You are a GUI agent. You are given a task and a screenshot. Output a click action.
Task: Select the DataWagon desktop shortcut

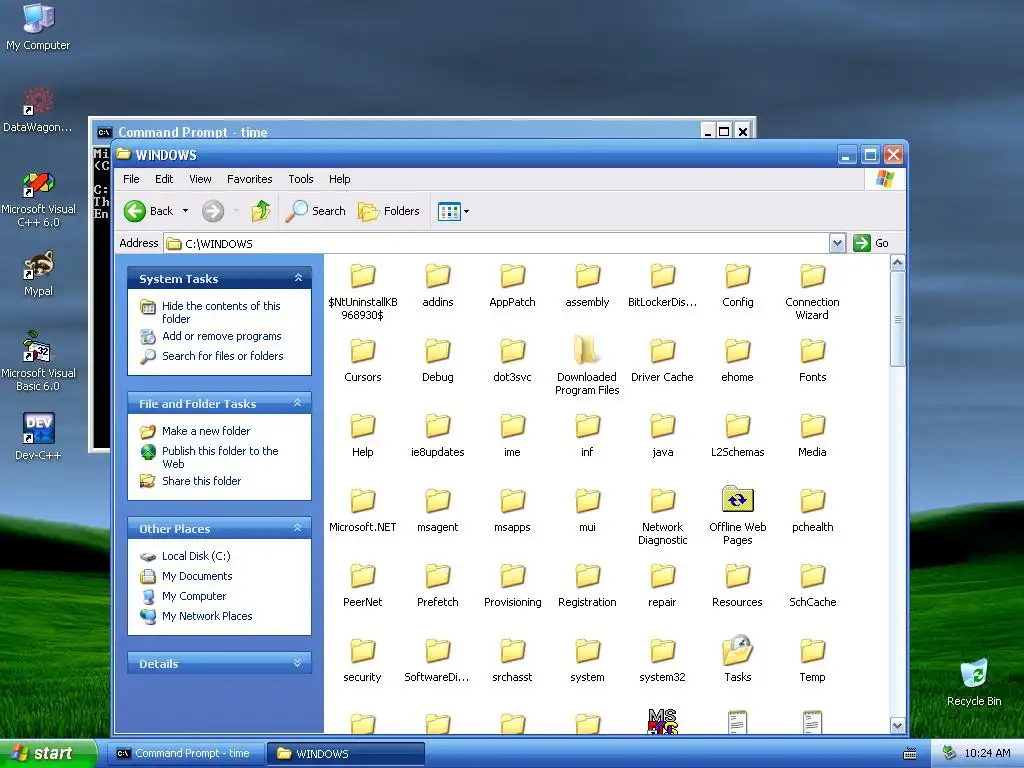click(x=38, y=110)
